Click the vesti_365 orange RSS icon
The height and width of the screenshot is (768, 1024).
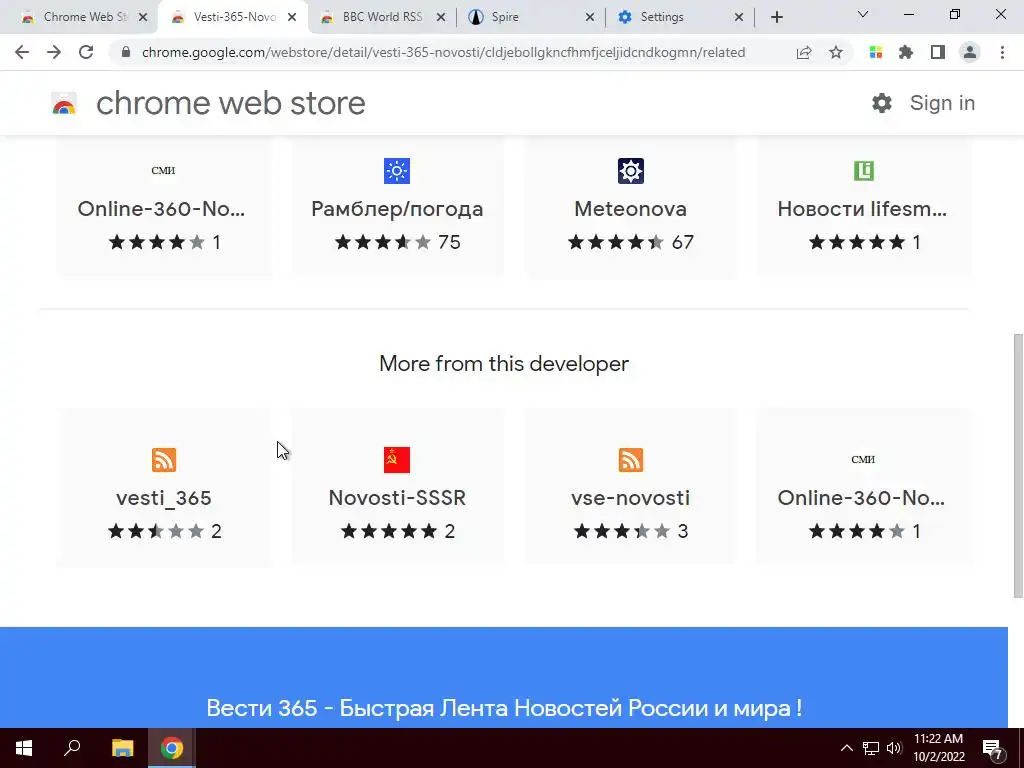pos(163,460)
